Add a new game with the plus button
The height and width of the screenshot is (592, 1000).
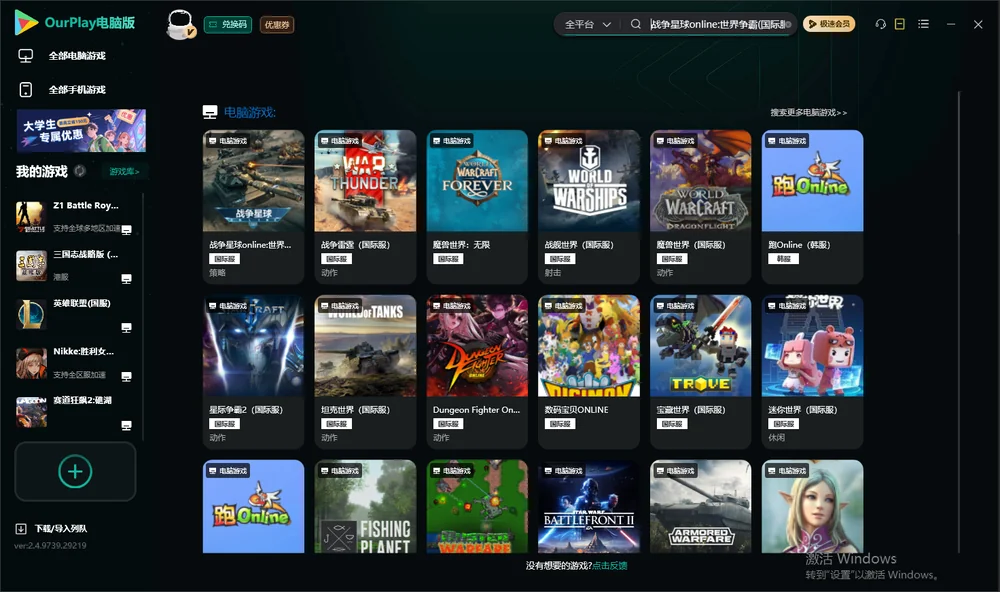75,471
